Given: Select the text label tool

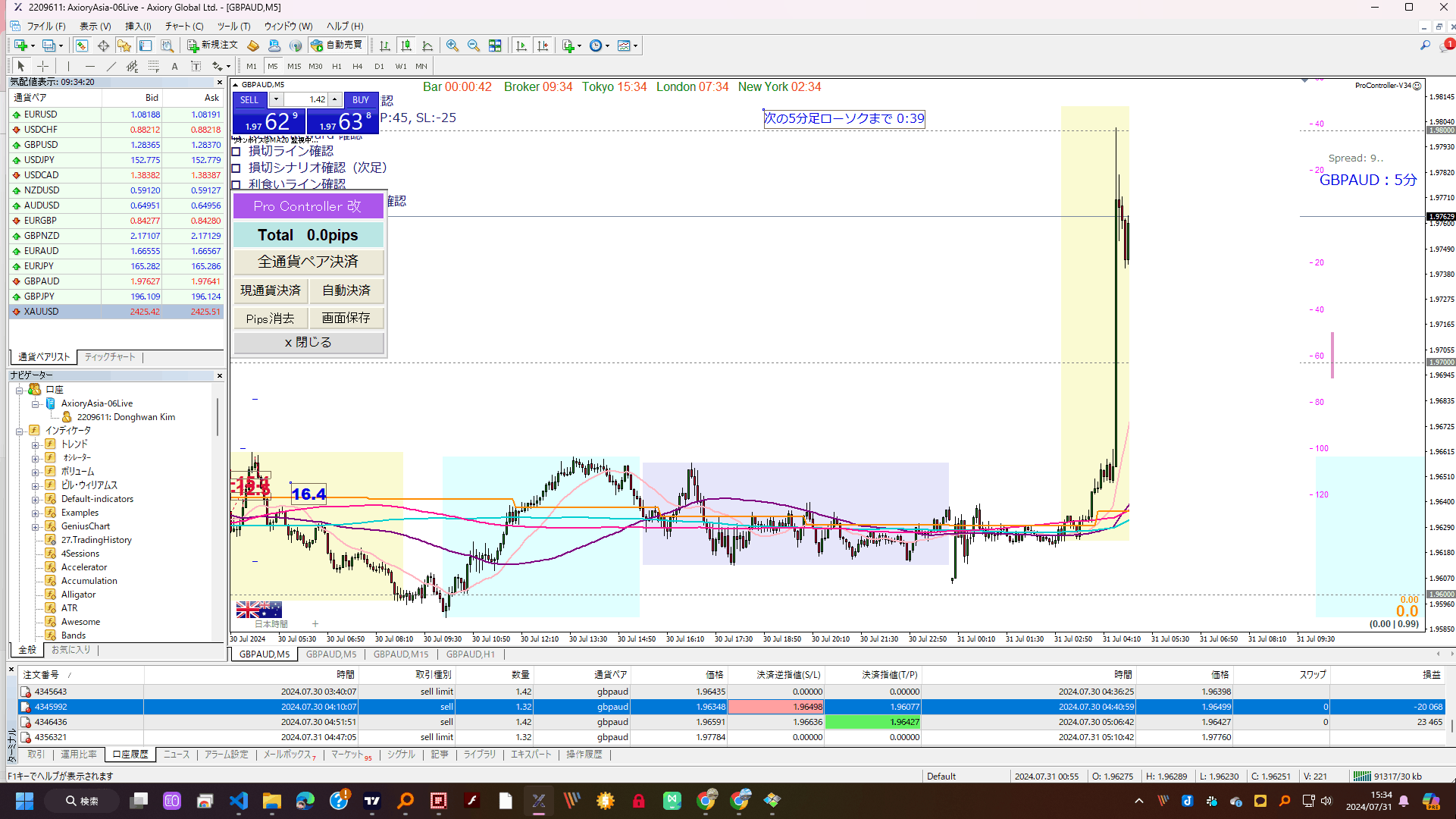Looking at the screenshot, I should (x=196, y=66).
